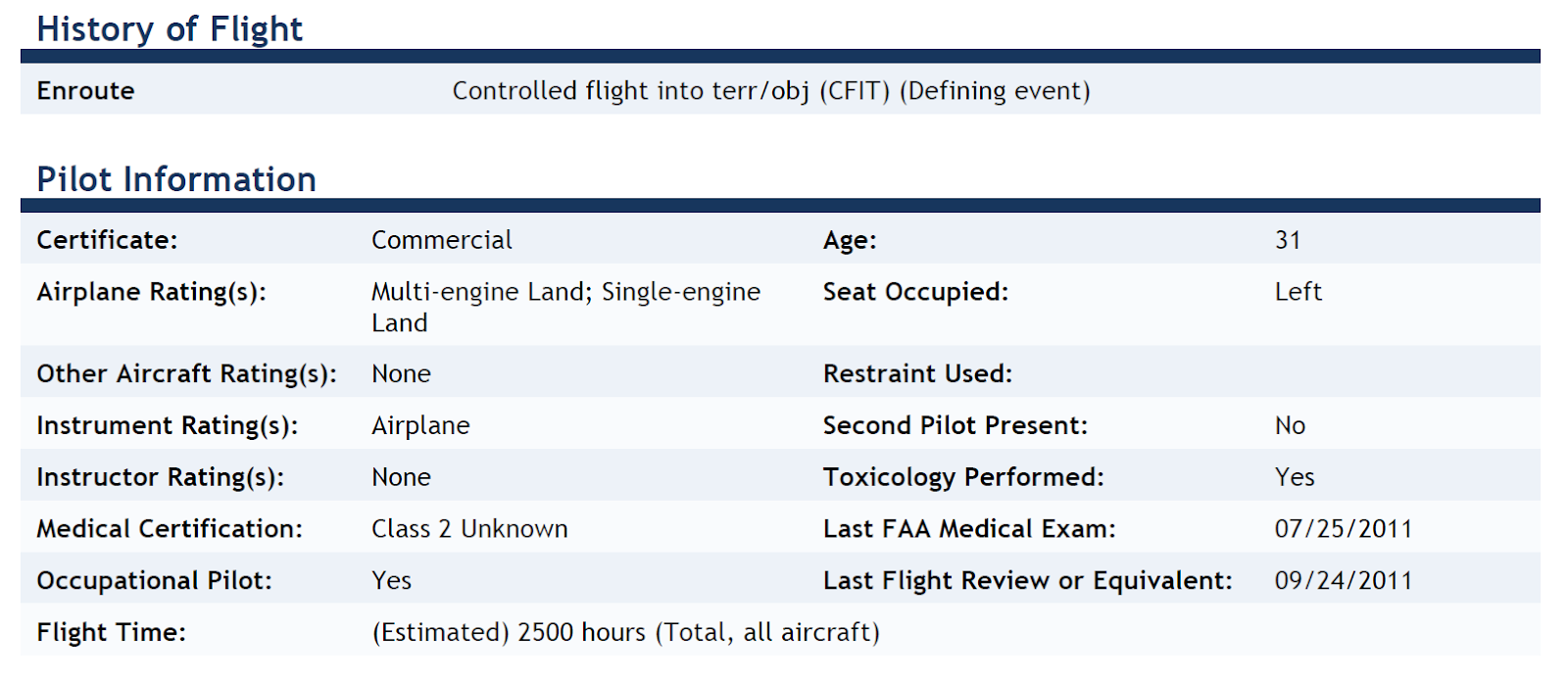Click the Instructor Rating(s) label
The height and width of the screenshot is (681, 1568).
point(160,477)
